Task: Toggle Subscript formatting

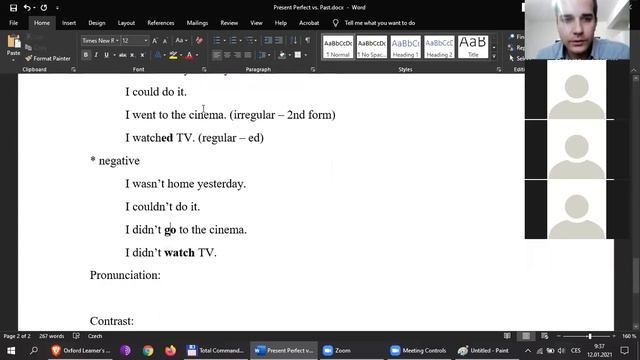Action: [132, 55]
